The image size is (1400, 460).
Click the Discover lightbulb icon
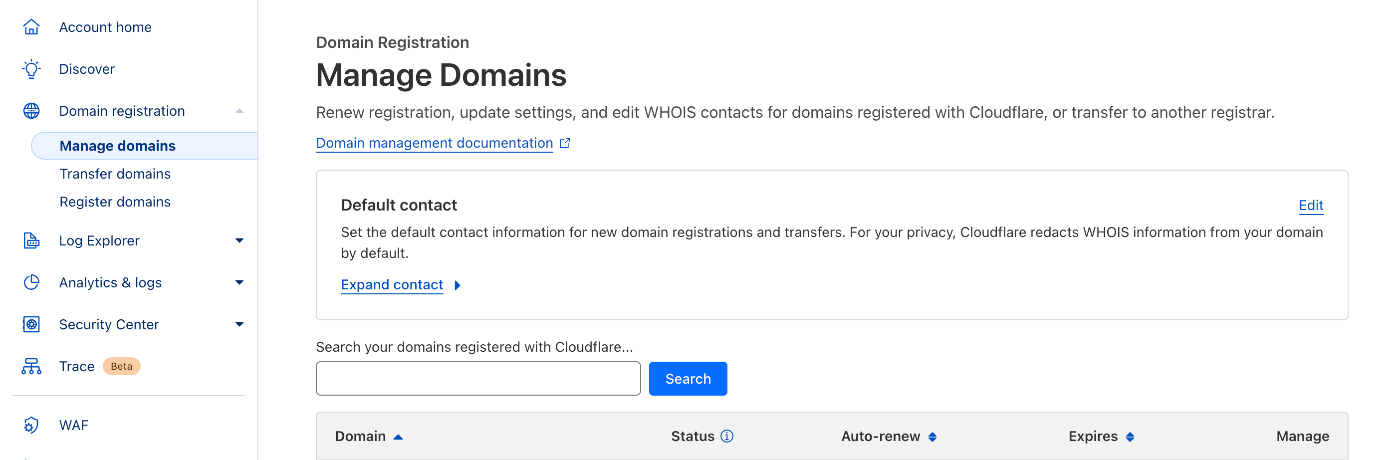click(32, 69)
